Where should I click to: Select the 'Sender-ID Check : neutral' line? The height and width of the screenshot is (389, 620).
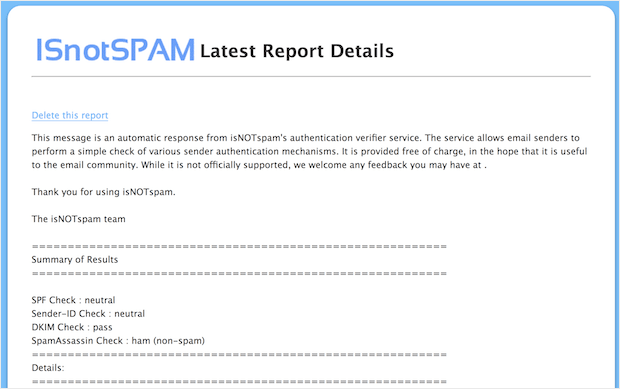tap(88, 313)
